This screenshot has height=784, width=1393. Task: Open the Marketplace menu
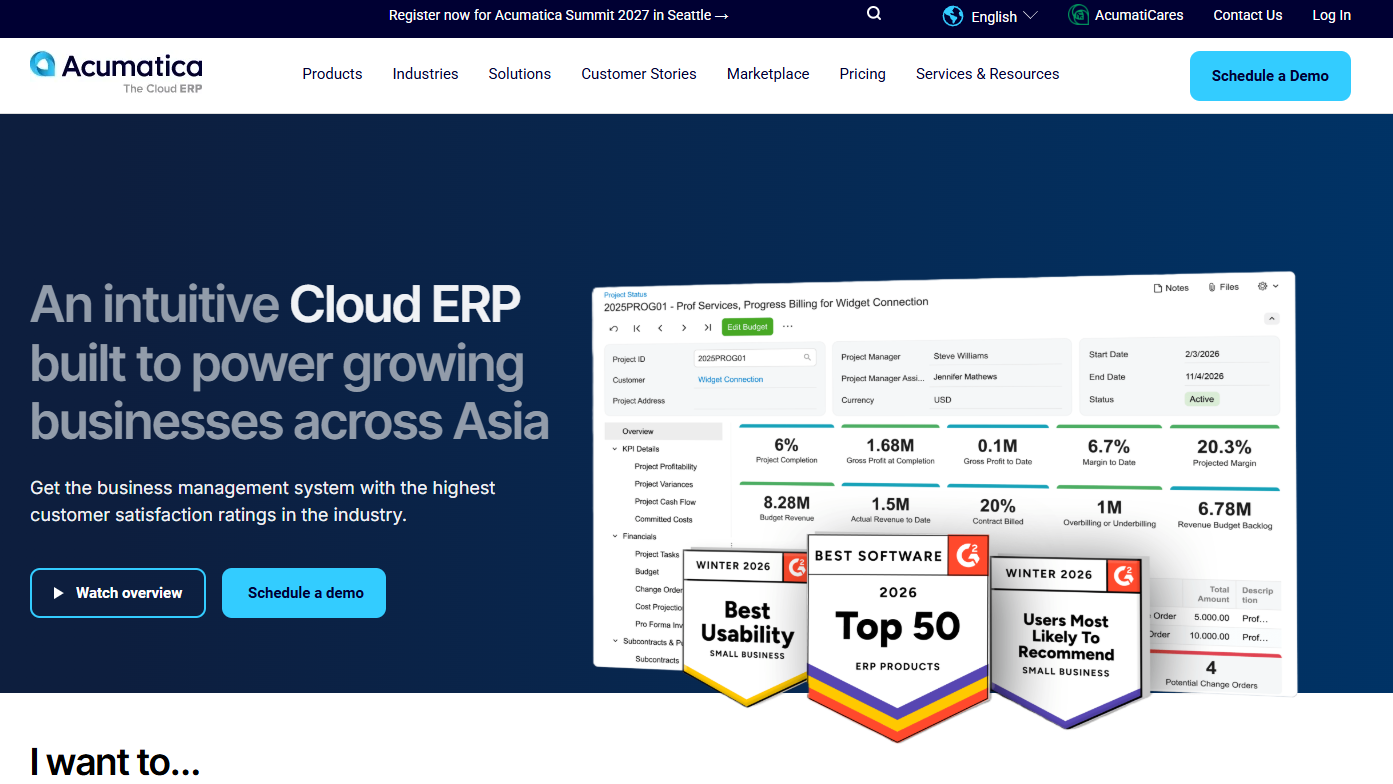tap(768, 74)
